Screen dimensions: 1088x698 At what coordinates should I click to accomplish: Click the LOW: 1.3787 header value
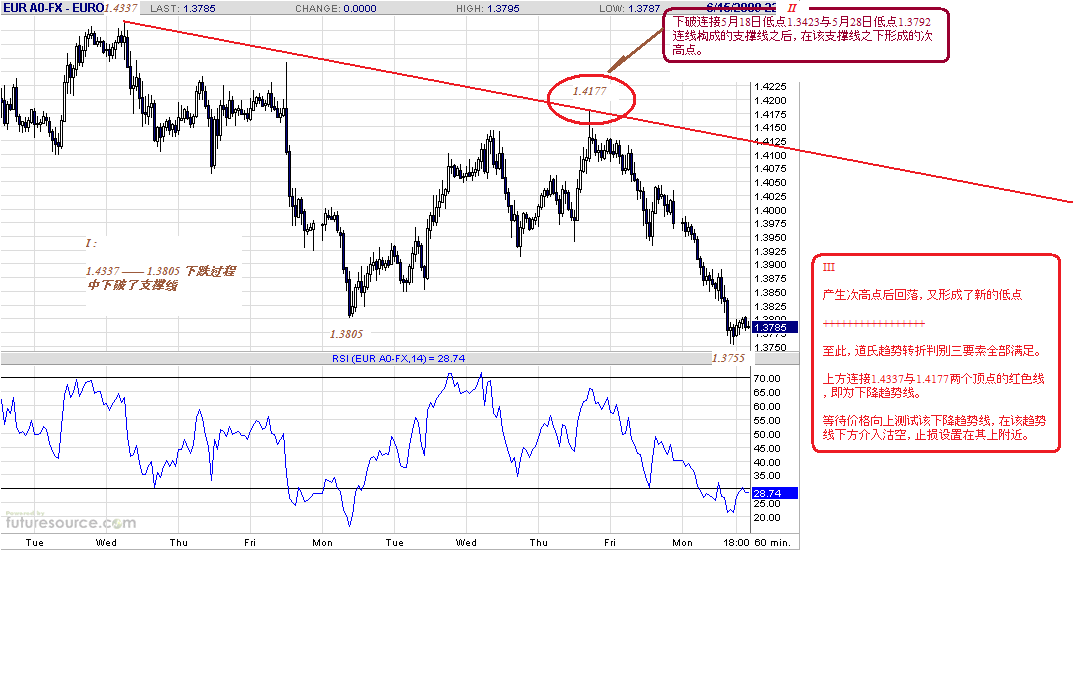[629, 8]
